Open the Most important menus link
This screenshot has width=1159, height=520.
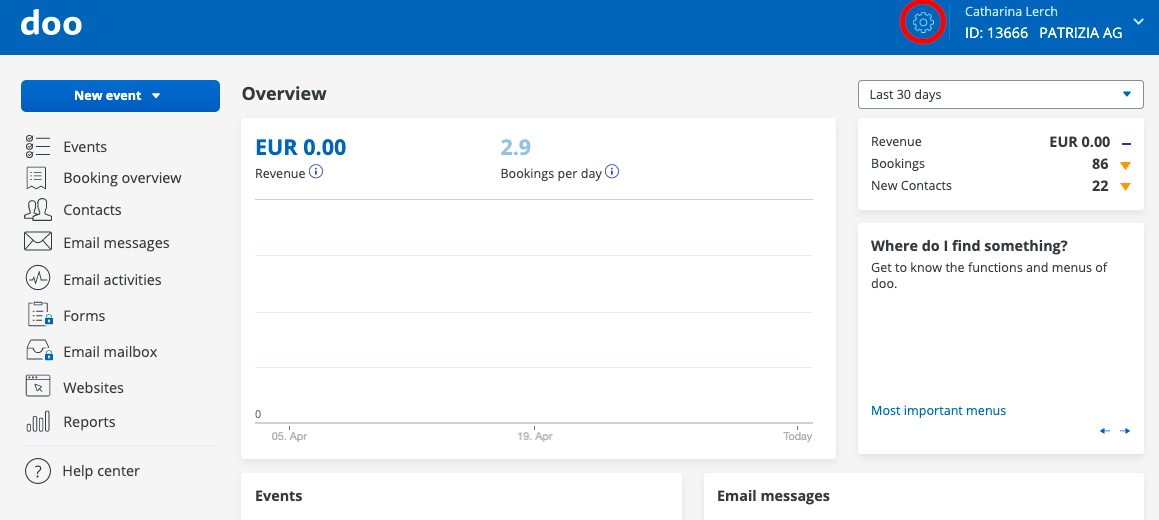click(x=938, y=411)
